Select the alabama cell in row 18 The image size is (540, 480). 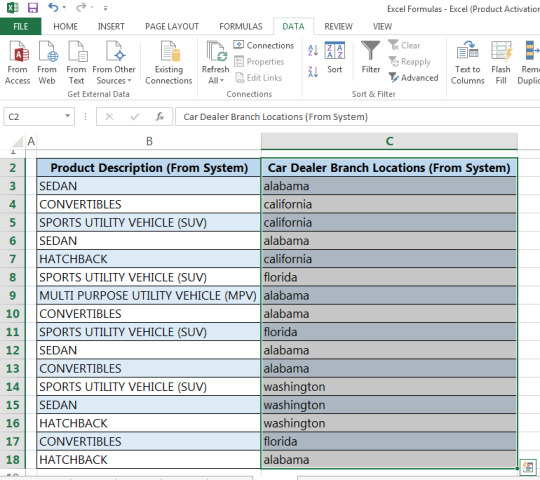[389, 460]
